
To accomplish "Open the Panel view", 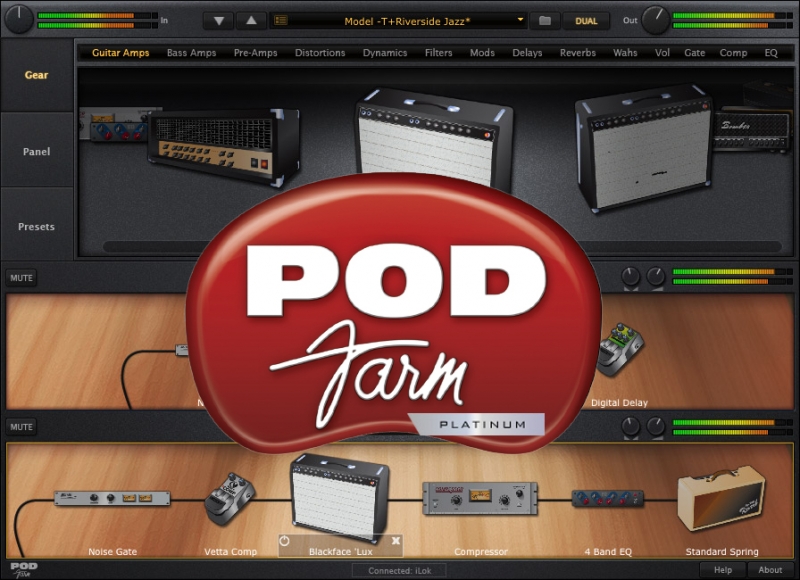I will [36, 152].
